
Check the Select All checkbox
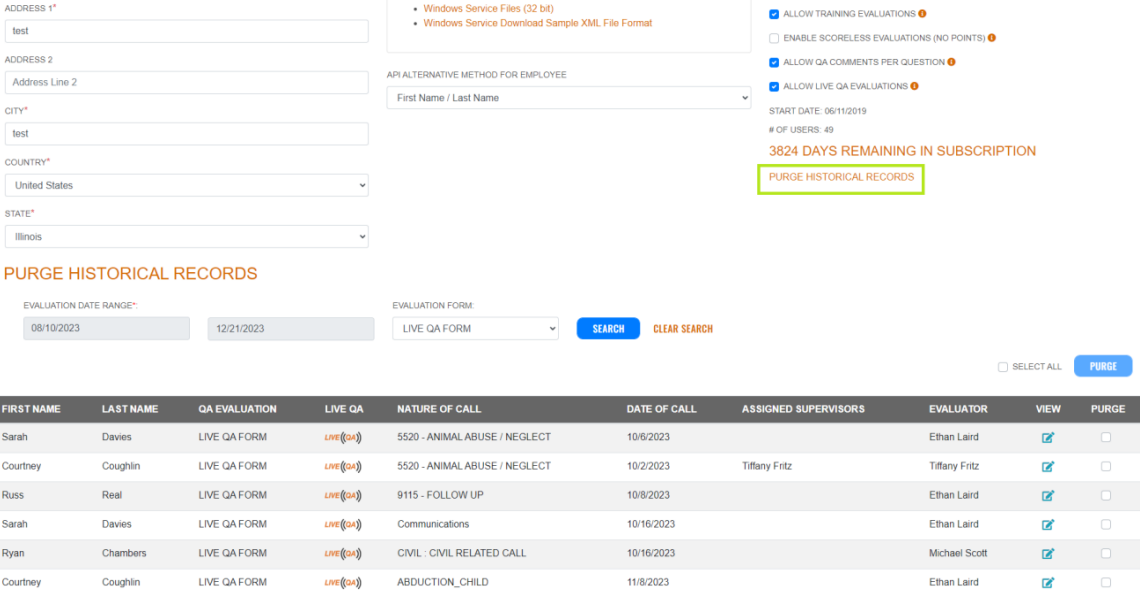pos(1002,367)
